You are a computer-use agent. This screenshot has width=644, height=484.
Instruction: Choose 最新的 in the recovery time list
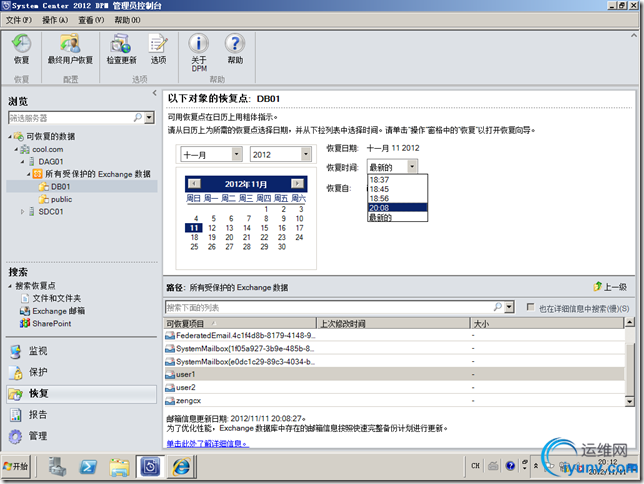click(397, 217)
